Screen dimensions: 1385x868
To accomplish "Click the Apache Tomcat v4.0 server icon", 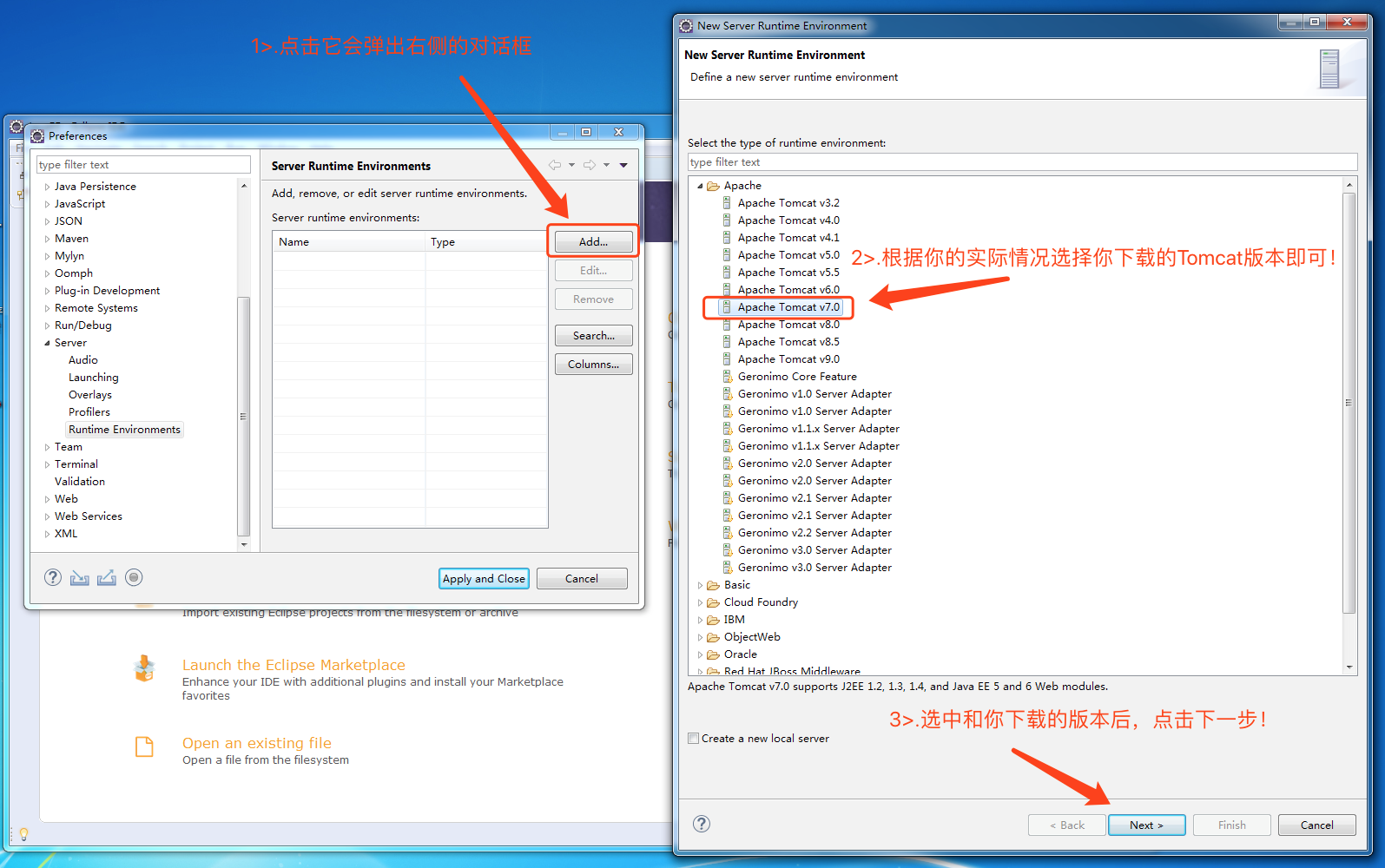I will pos(727,220).
